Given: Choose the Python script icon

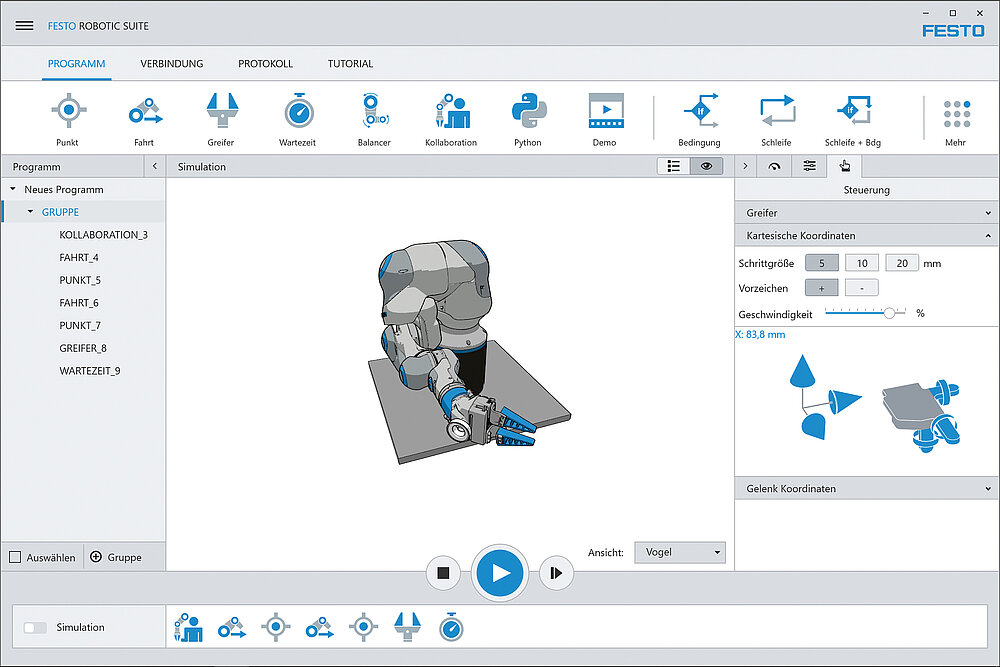Looking at the screenshot, I should pos(528,111).
